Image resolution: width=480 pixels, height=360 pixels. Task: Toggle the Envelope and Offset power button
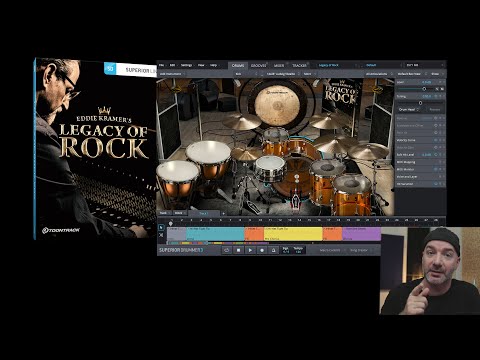click(436, 125)
